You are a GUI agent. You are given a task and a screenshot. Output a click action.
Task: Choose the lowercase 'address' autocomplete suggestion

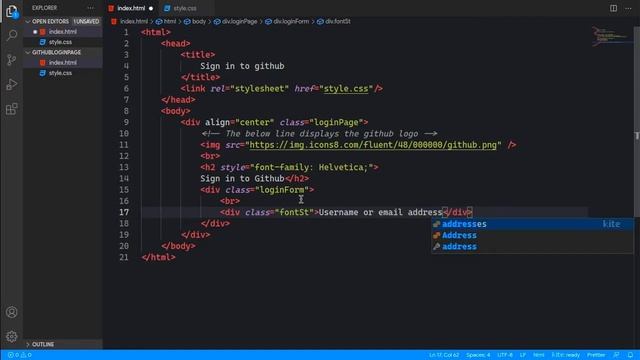532,247
